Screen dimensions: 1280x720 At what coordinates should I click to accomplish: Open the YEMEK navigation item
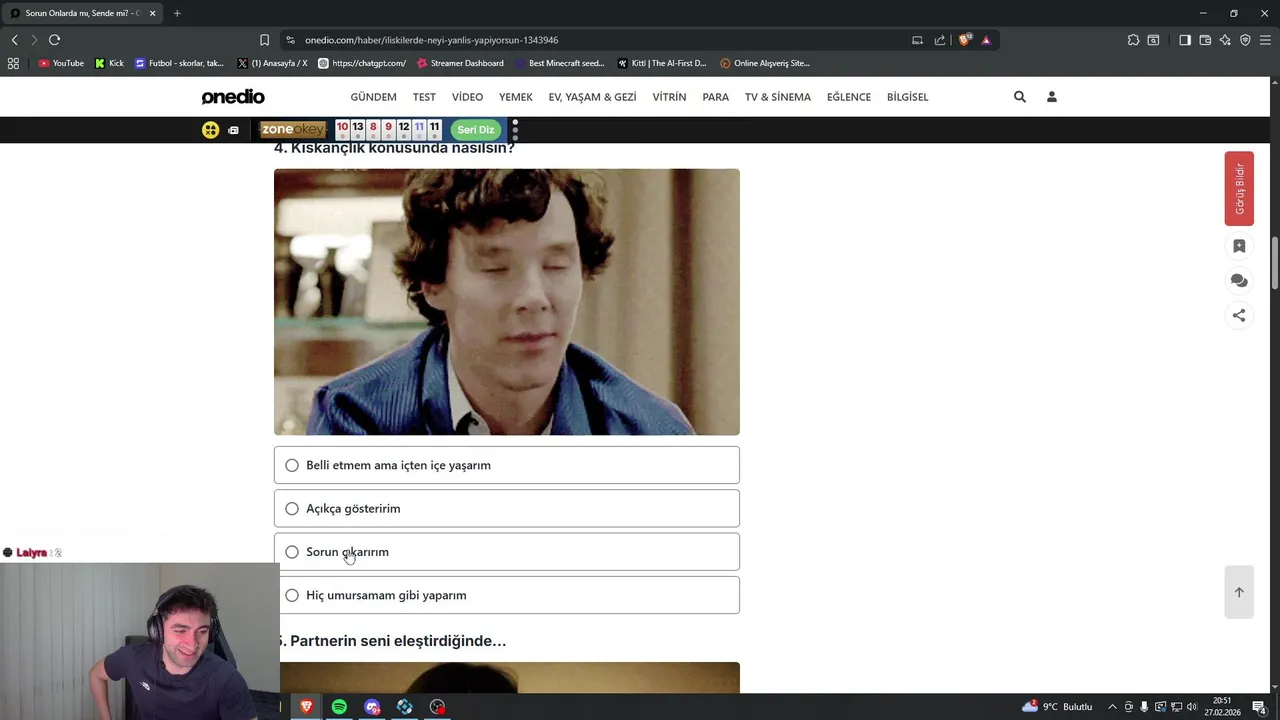(516, 97)
